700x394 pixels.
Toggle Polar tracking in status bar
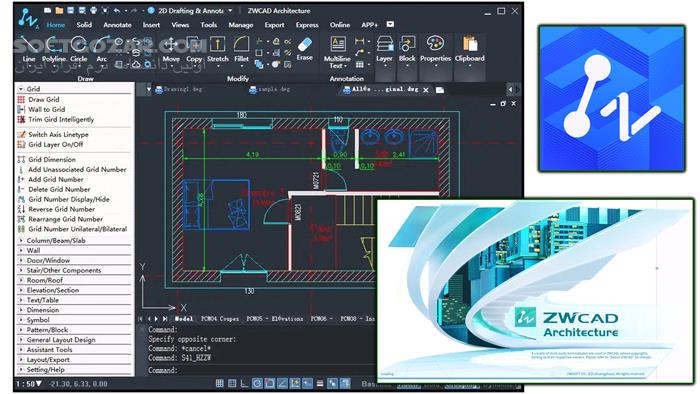pos(257,383)
